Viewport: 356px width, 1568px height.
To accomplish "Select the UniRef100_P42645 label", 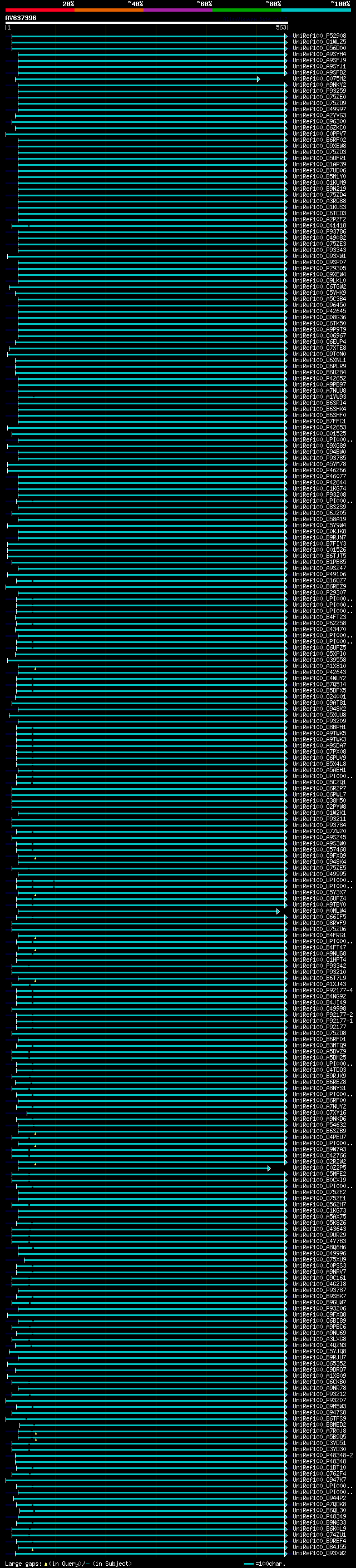I will tap(319, 311).
